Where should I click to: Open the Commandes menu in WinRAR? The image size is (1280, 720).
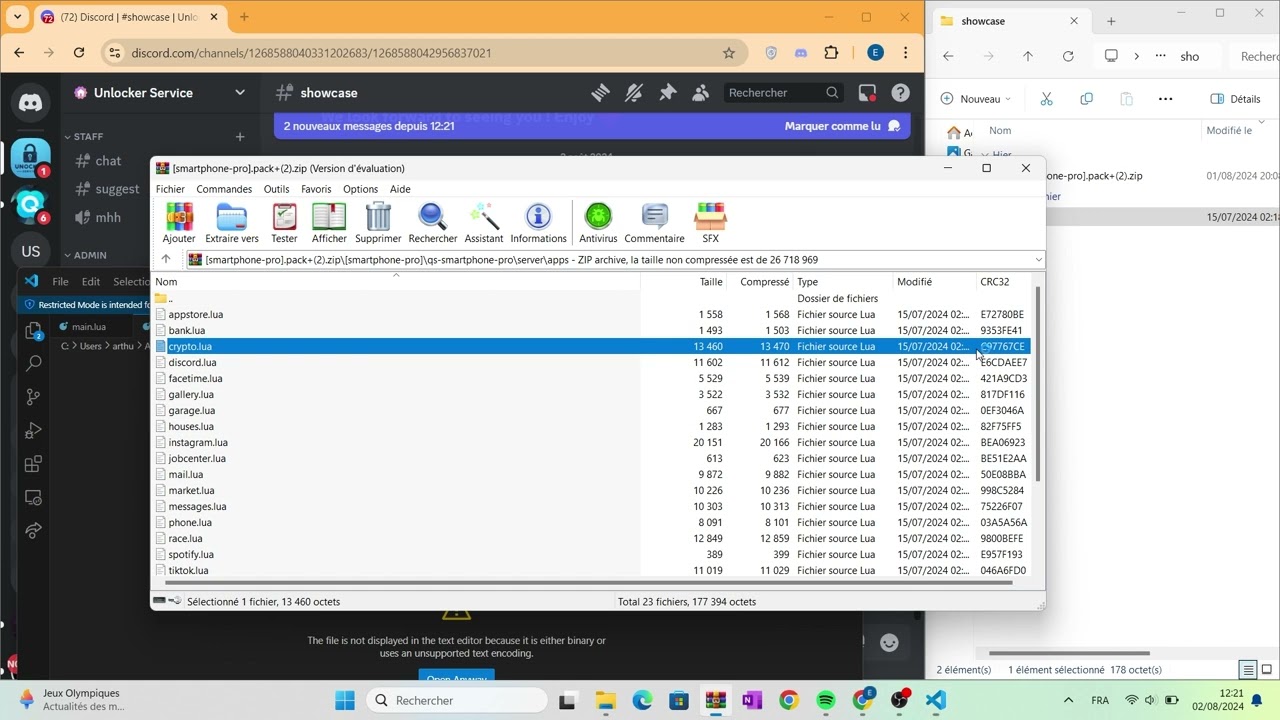click(224, 189)
